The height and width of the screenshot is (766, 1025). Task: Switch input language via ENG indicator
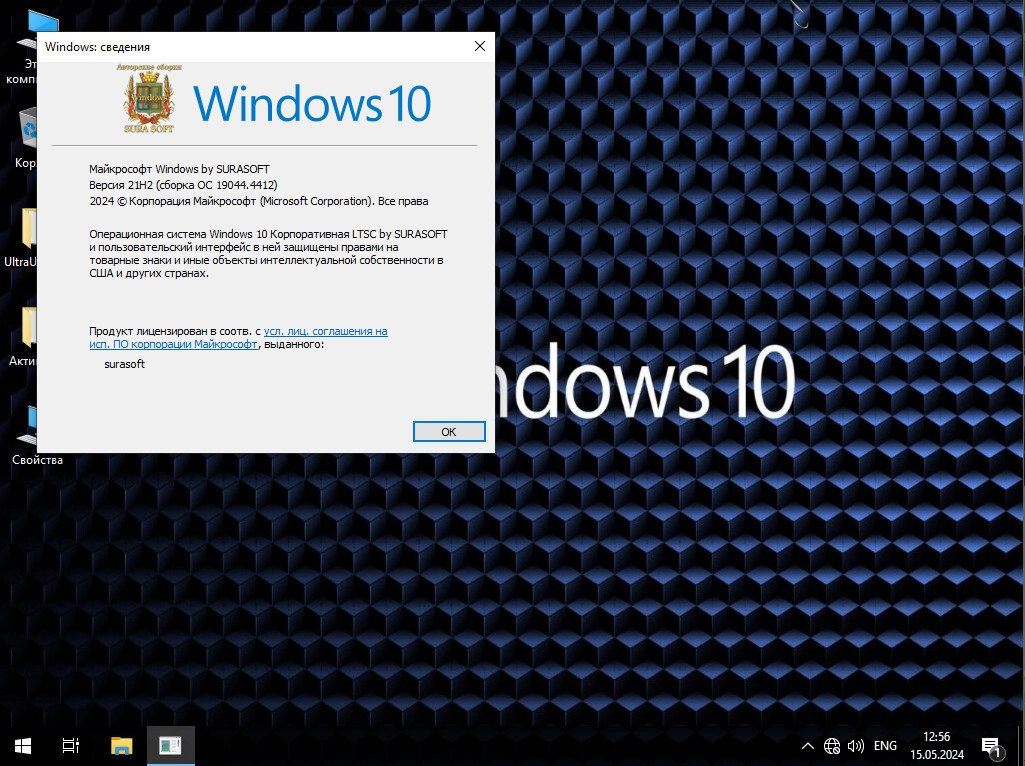[885, 746]
